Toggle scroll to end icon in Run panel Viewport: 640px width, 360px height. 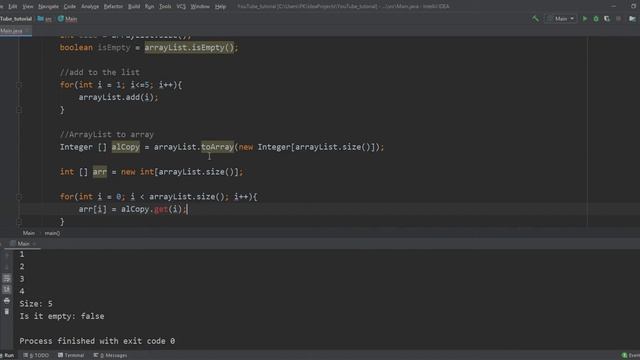click(x=7, y=289)
